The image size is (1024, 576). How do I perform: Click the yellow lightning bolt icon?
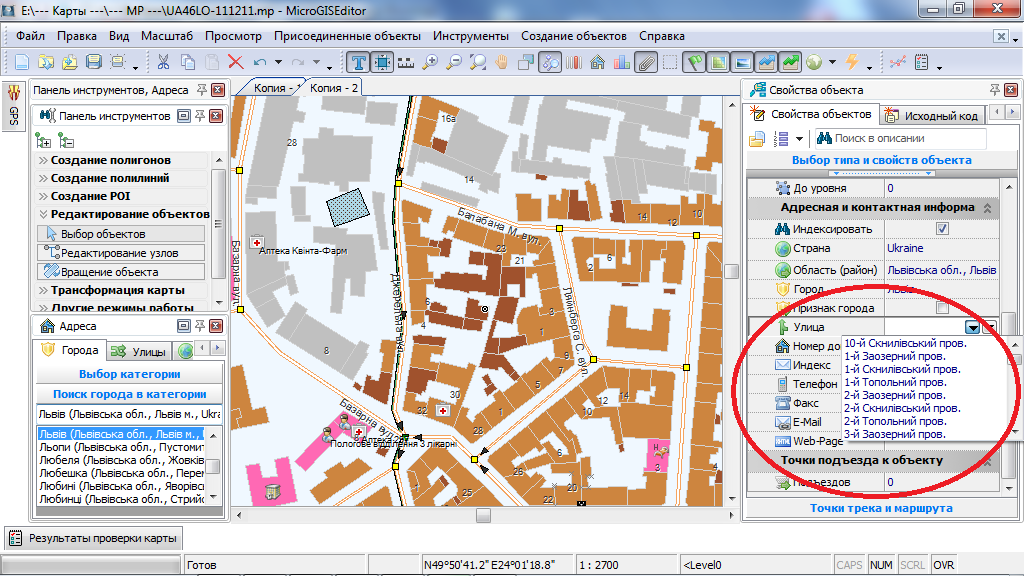[852, 62]
